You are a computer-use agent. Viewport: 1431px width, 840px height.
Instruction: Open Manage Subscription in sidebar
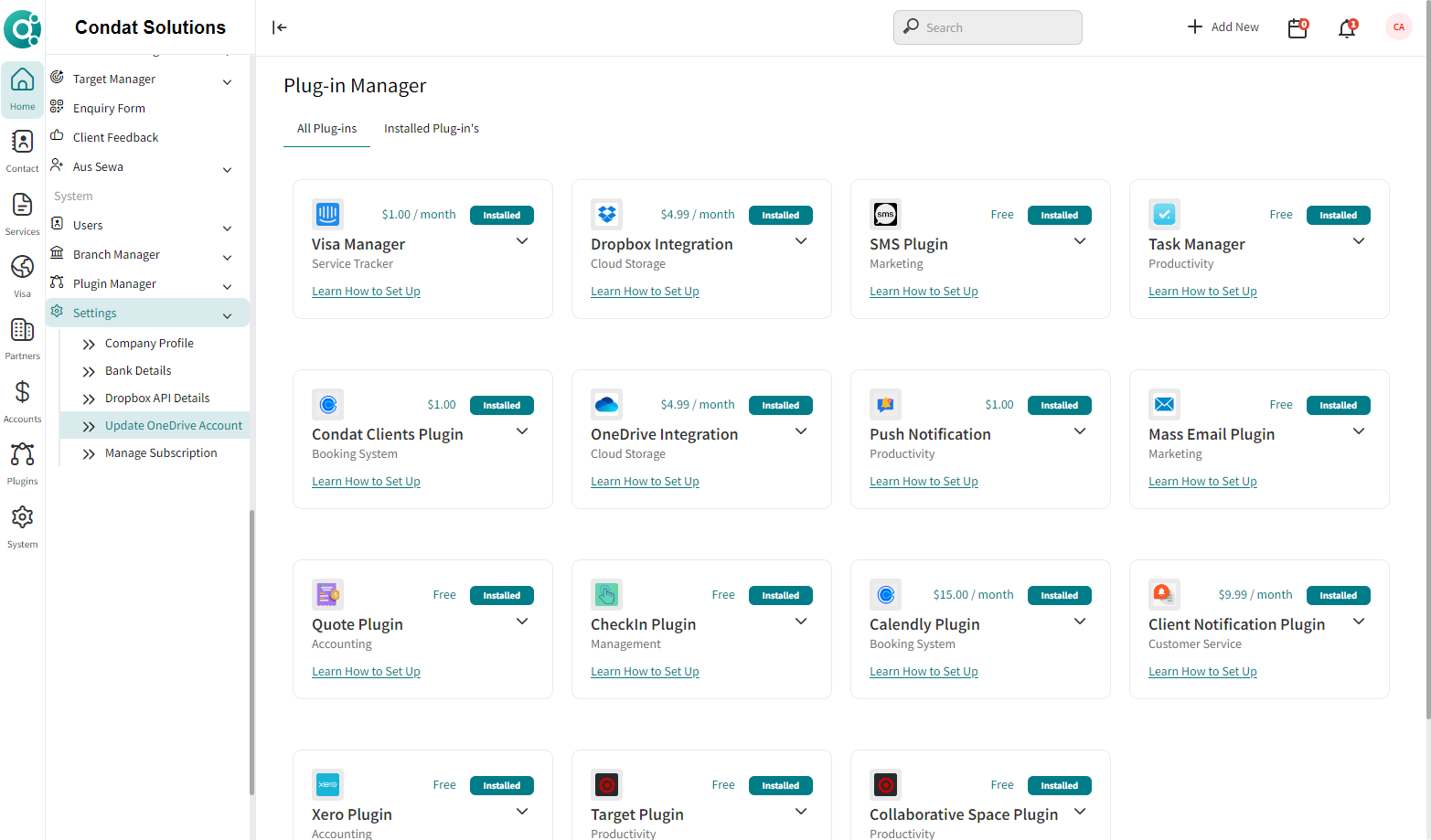[x=161, y=453]
